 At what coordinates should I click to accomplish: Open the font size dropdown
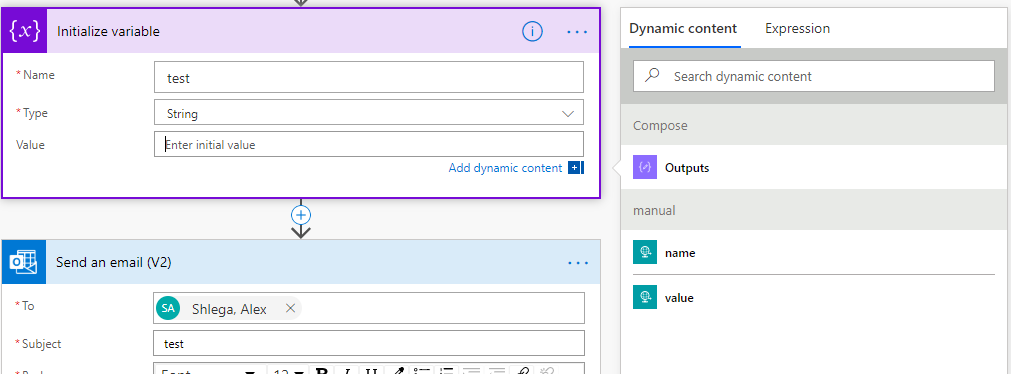click(x=288, y=371)
